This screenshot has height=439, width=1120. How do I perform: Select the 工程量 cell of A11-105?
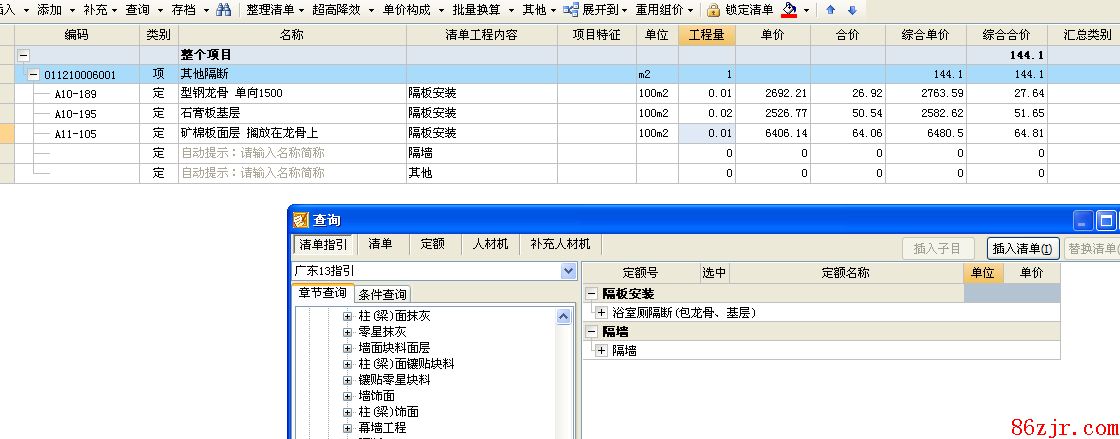707,133
